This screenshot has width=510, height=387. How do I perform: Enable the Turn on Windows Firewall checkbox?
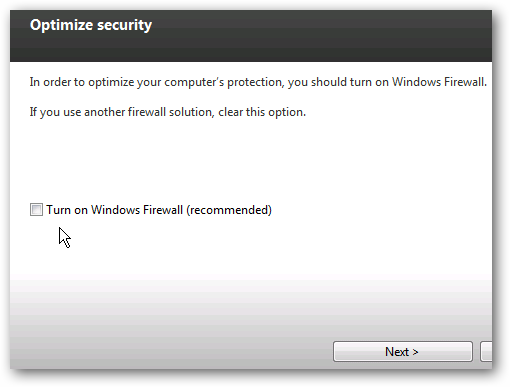[36, 210]
